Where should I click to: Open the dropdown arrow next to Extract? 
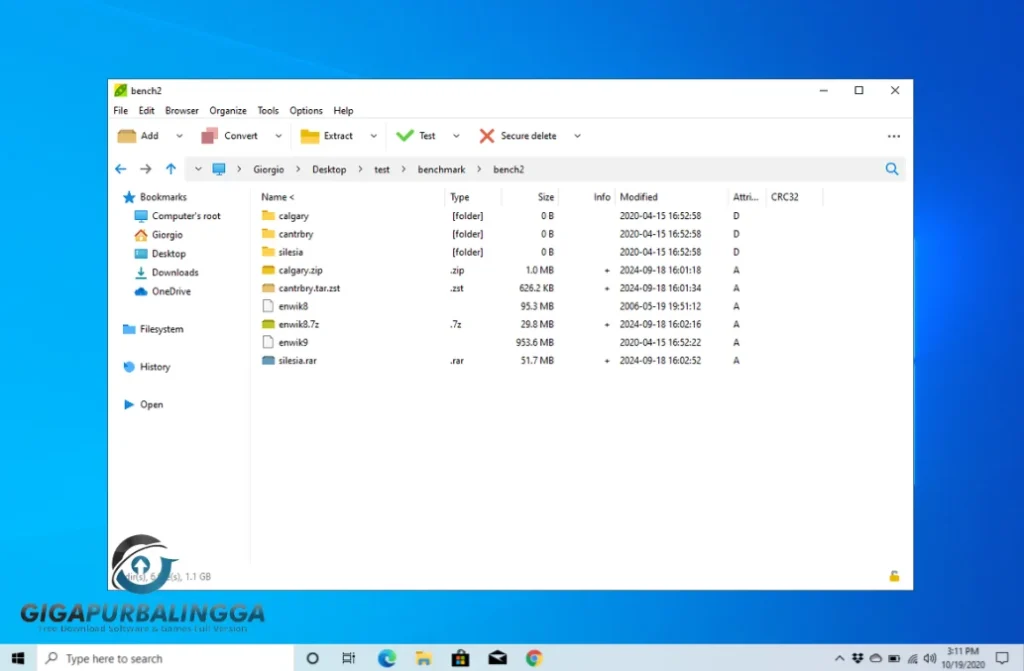pyautogui.click(x=374, y=136)
